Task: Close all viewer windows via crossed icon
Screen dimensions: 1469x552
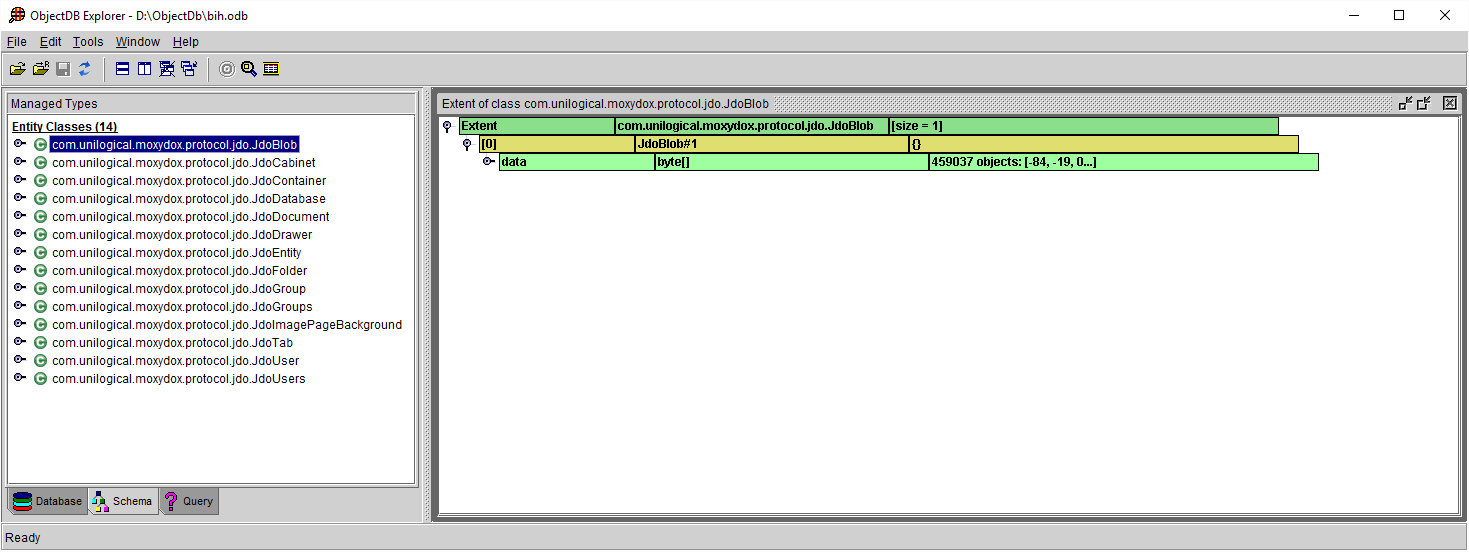Action: [x=167, y=69]
